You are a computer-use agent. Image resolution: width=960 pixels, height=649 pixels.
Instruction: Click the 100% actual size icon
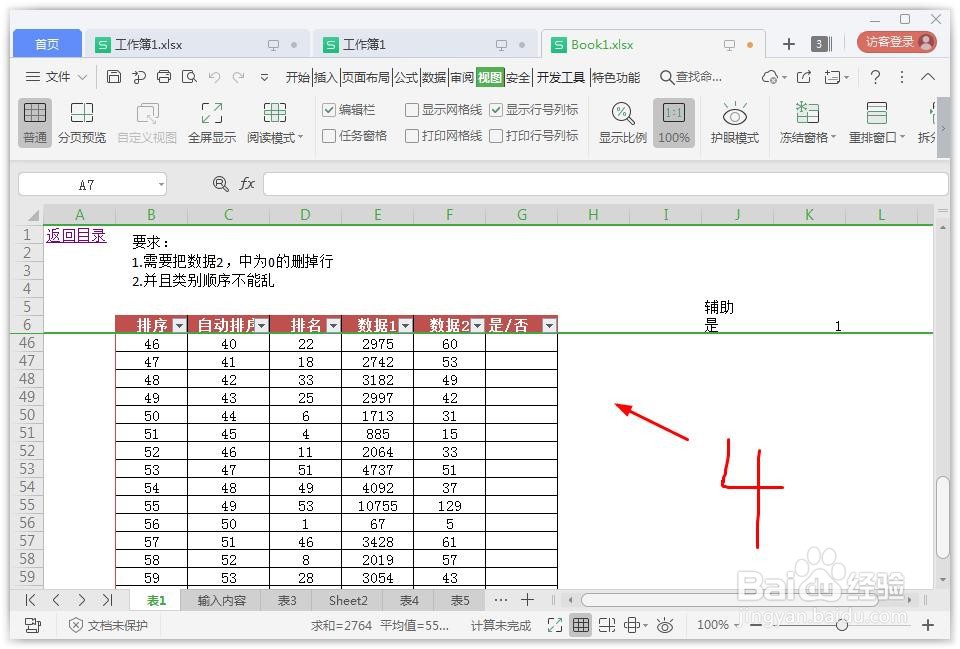(x=673, y=123)
